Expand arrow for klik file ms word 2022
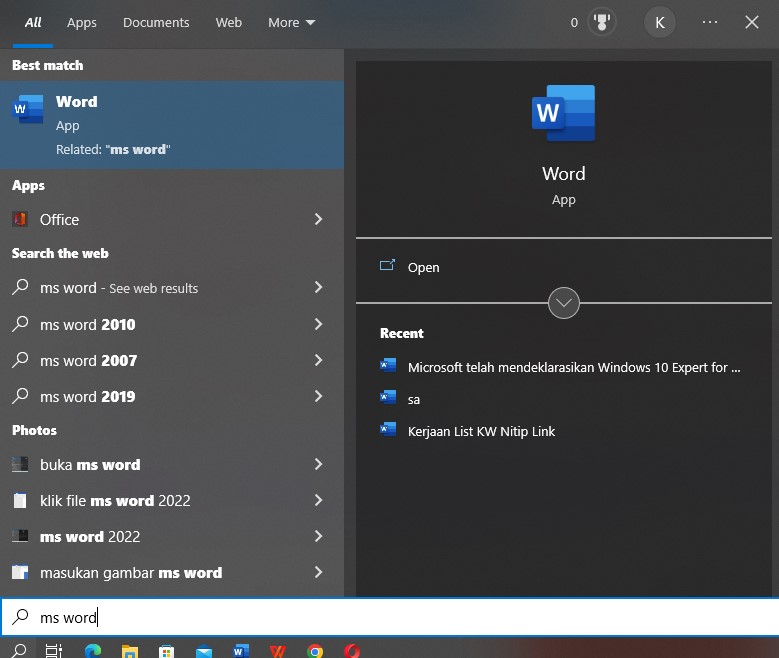This screenshot has height=658, width=779. click(x=318, y=500)
